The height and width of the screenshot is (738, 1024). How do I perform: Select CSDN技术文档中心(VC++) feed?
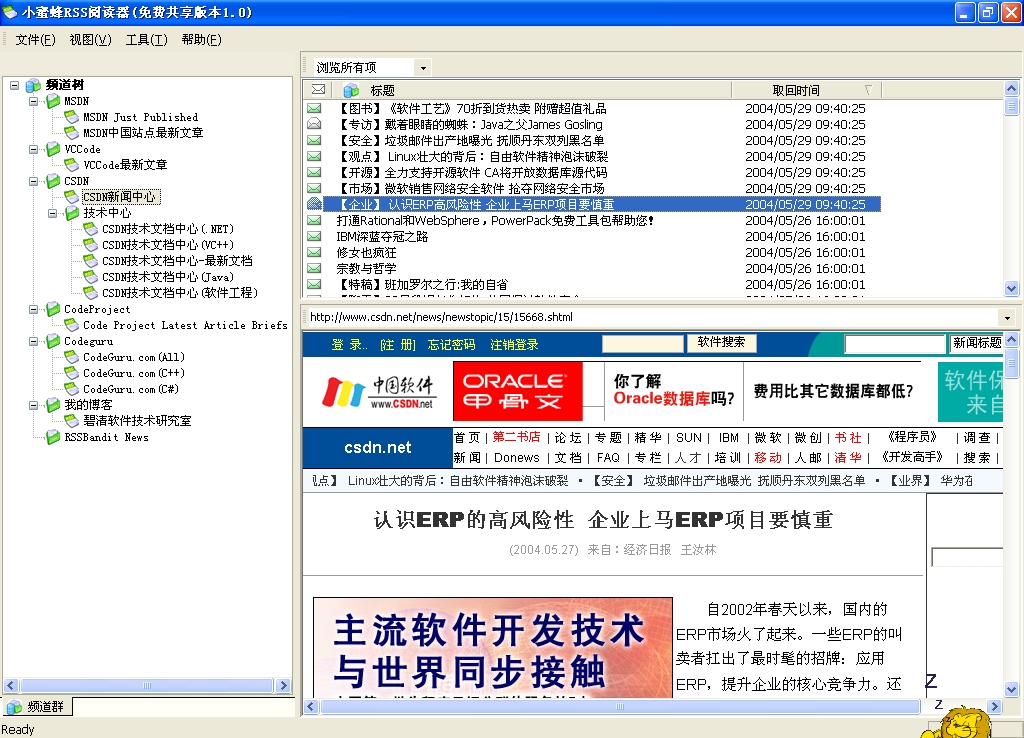(x=168, y=246)
